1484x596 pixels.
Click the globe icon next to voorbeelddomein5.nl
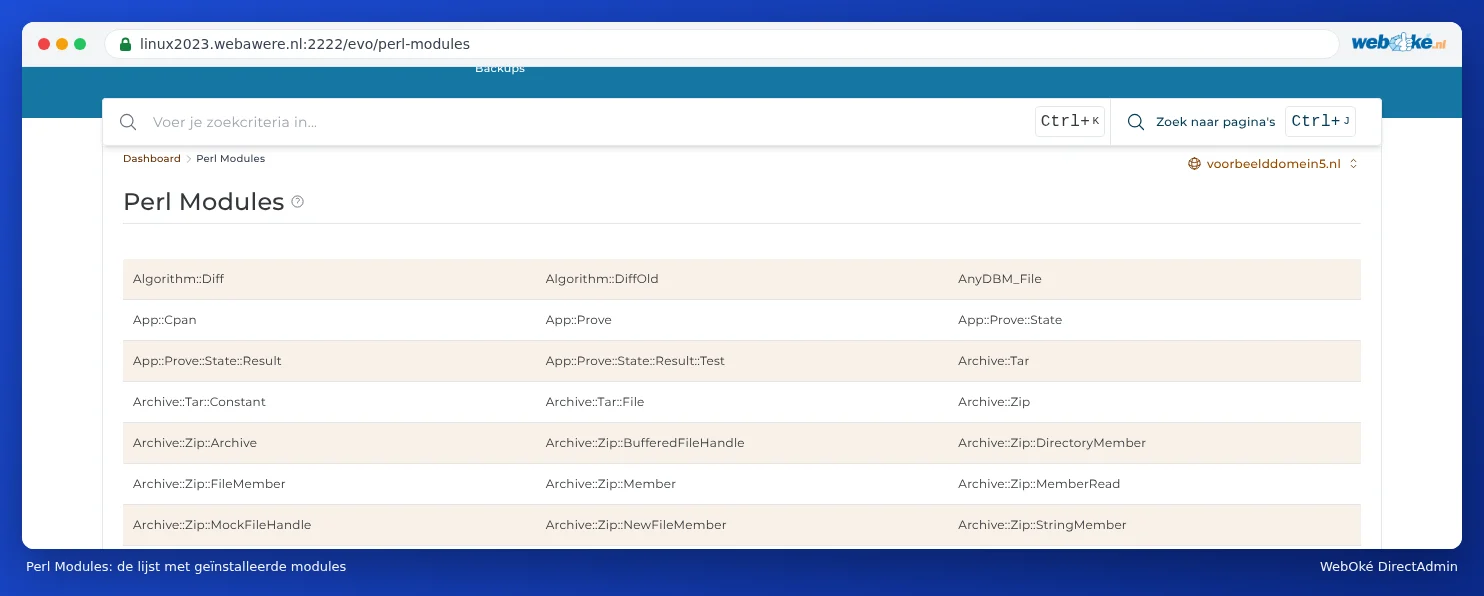pyautogui.click(x=1194, y=164)
